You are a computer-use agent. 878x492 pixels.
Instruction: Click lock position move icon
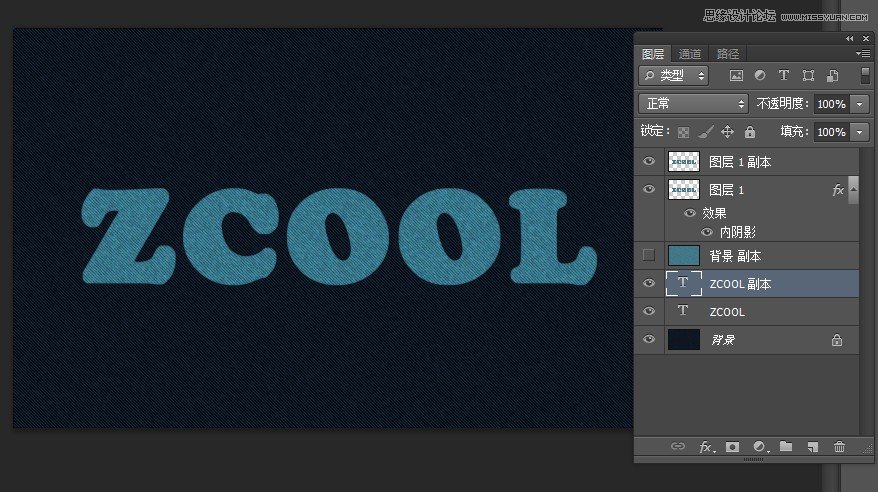[x=727, y=132]
